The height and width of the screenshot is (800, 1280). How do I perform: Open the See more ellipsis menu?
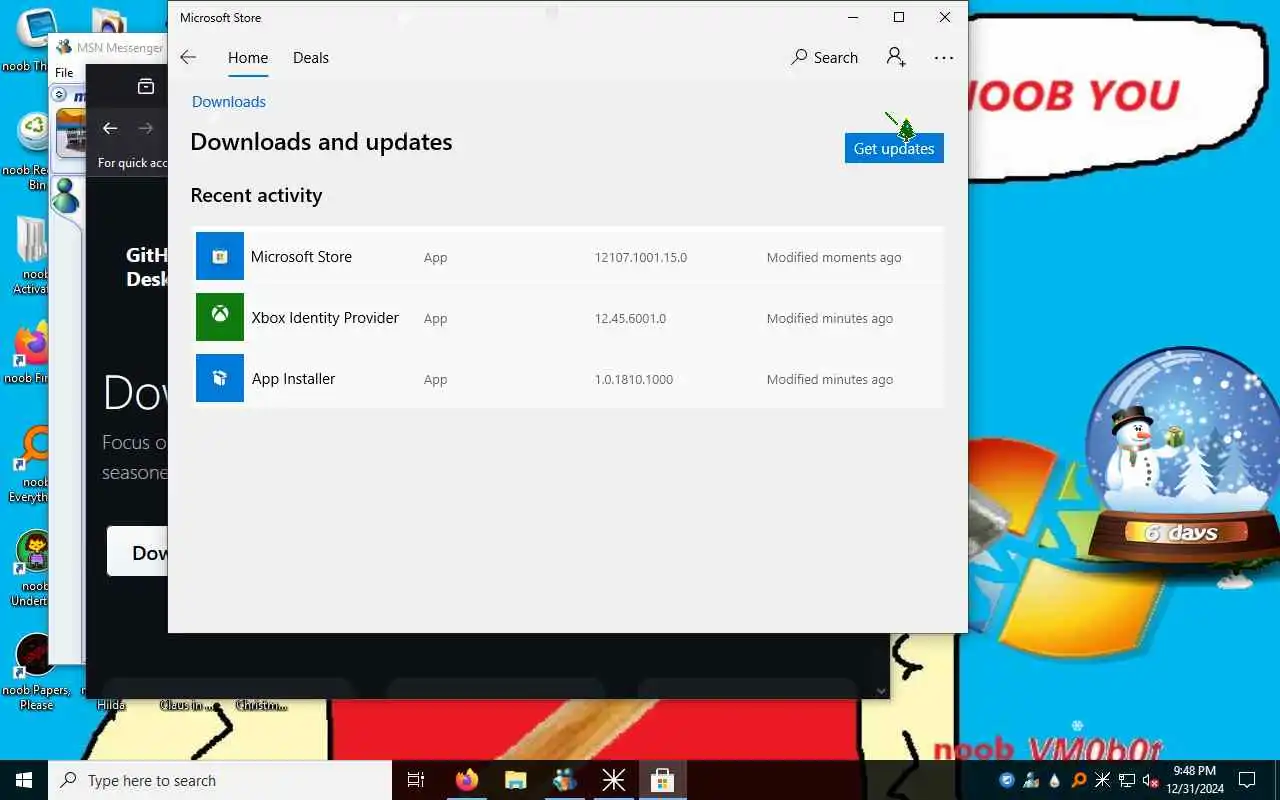tap(944, 58)
